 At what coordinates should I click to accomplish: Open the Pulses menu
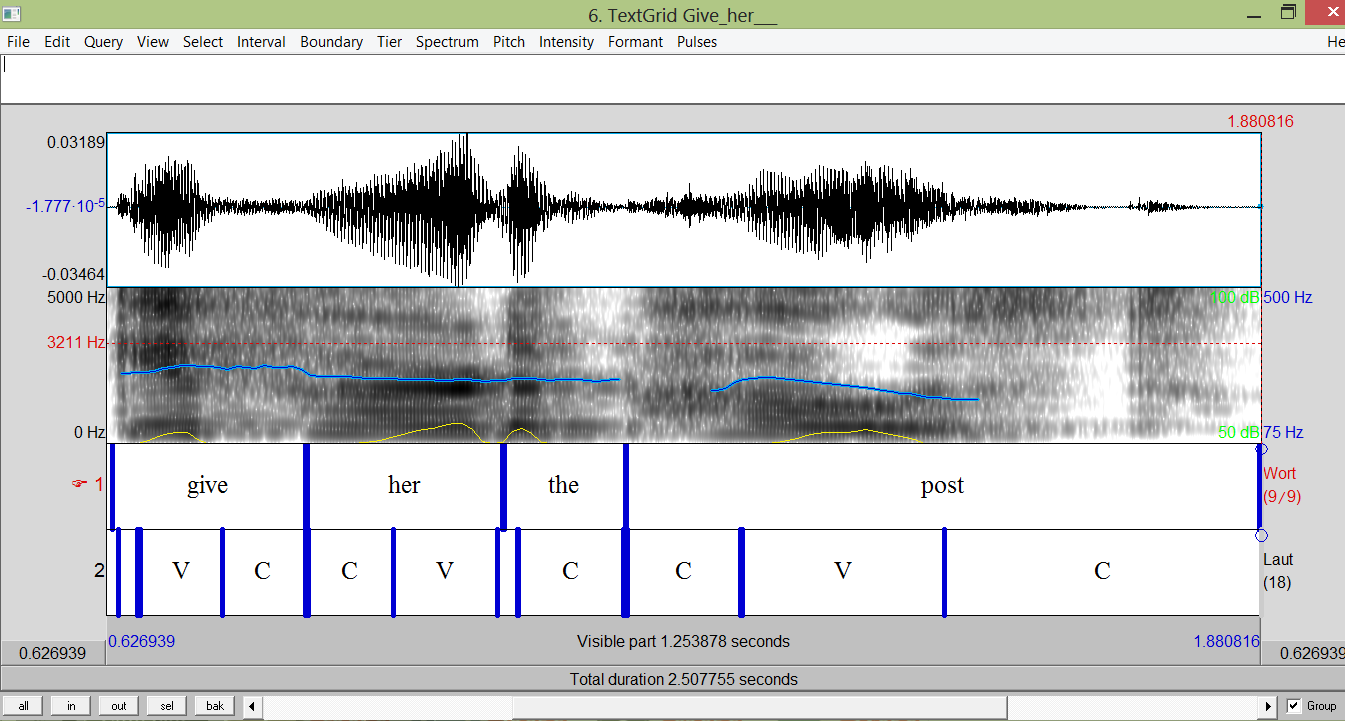pos(697,42)
